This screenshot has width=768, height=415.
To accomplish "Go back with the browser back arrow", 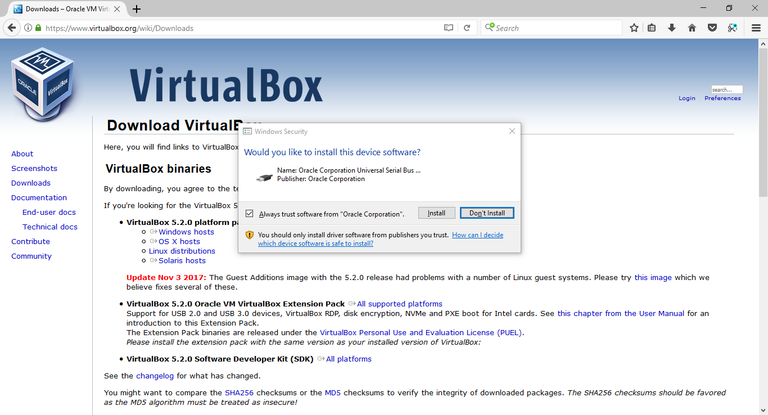I will 12,28.
